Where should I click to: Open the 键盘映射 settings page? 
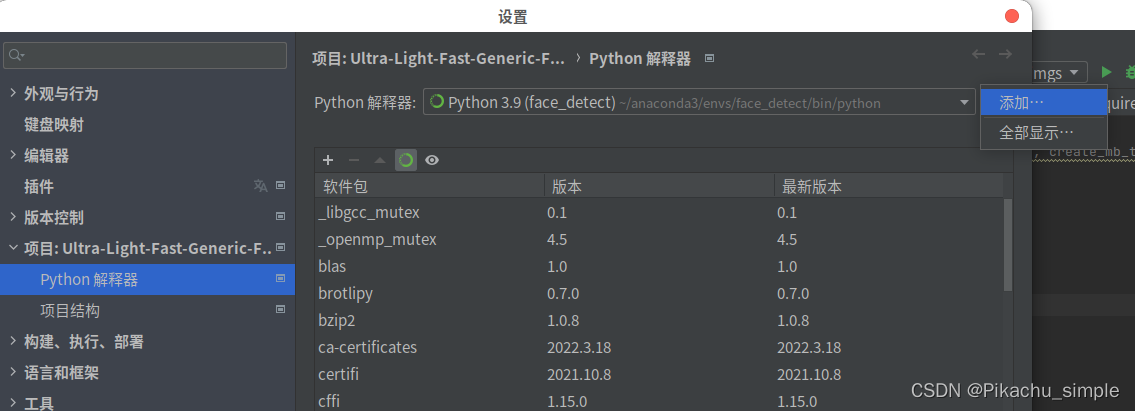tap(54, 125)
